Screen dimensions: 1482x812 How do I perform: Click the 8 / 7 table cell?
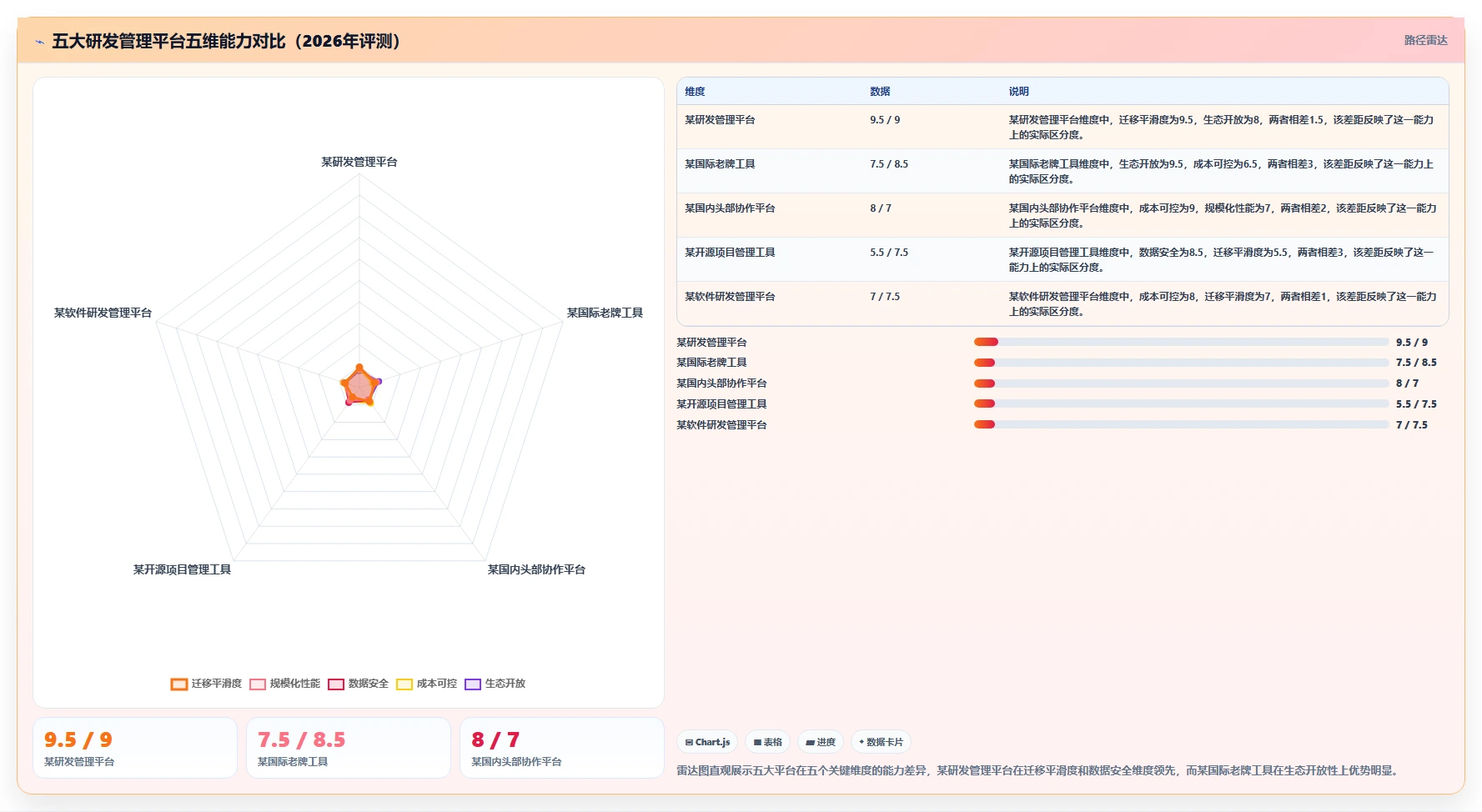881,208
